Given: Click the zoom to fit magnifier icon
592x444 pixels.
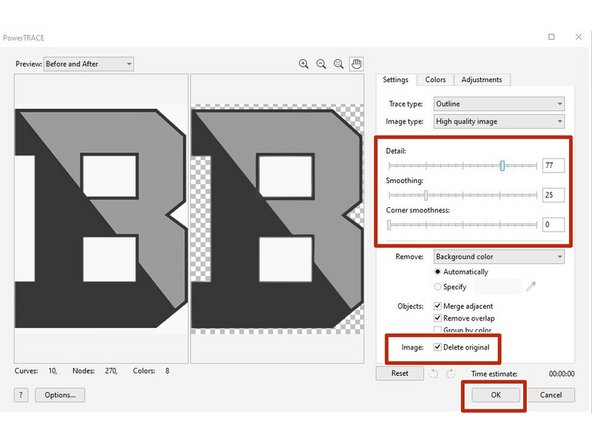Looking at the screenshot, I should [x=339, y=64].
